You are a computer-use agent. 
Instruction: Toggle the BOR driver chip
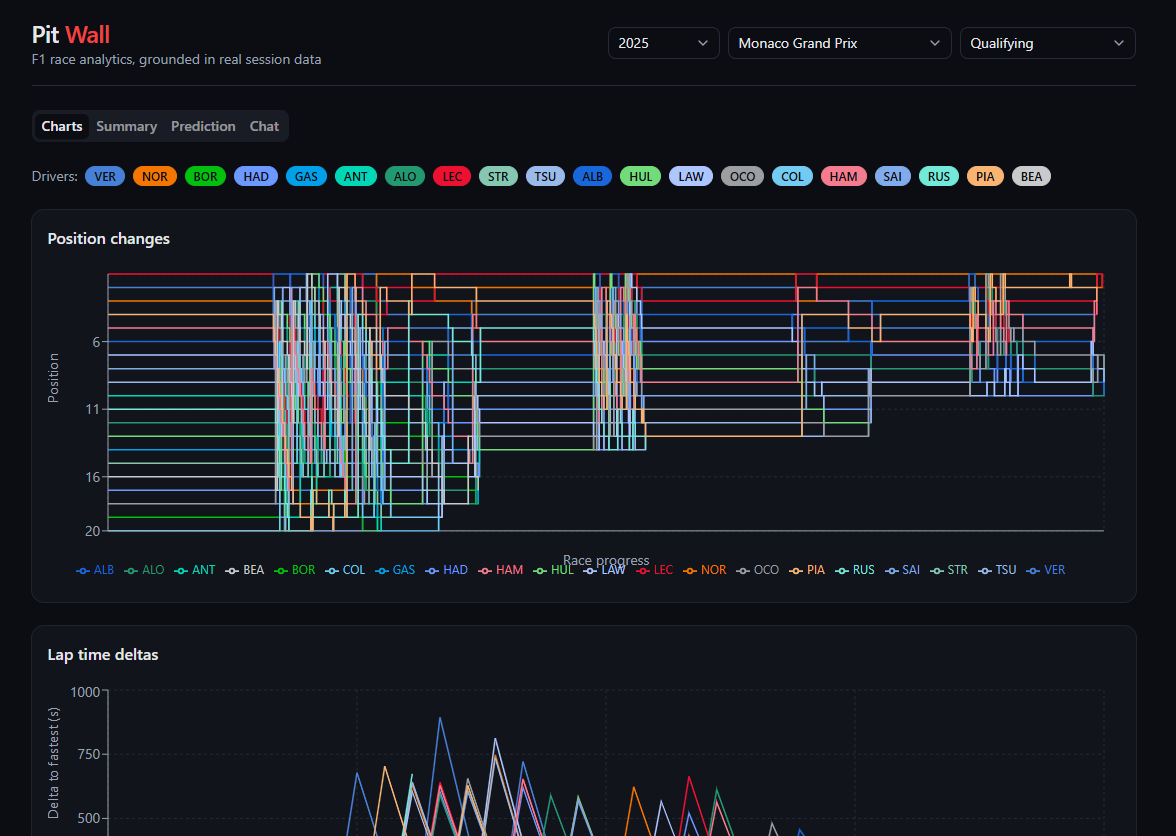[206, 176]
